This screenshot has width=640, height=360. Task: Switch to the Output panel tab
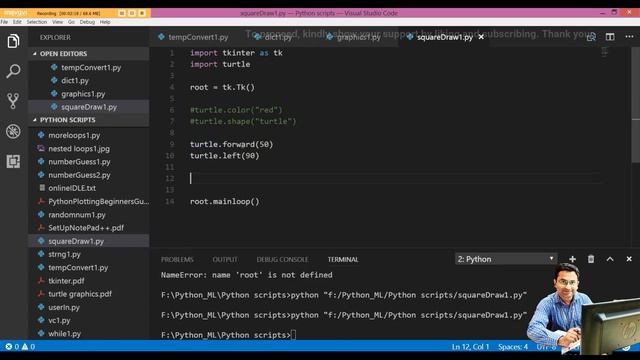[x=225, y=260]
